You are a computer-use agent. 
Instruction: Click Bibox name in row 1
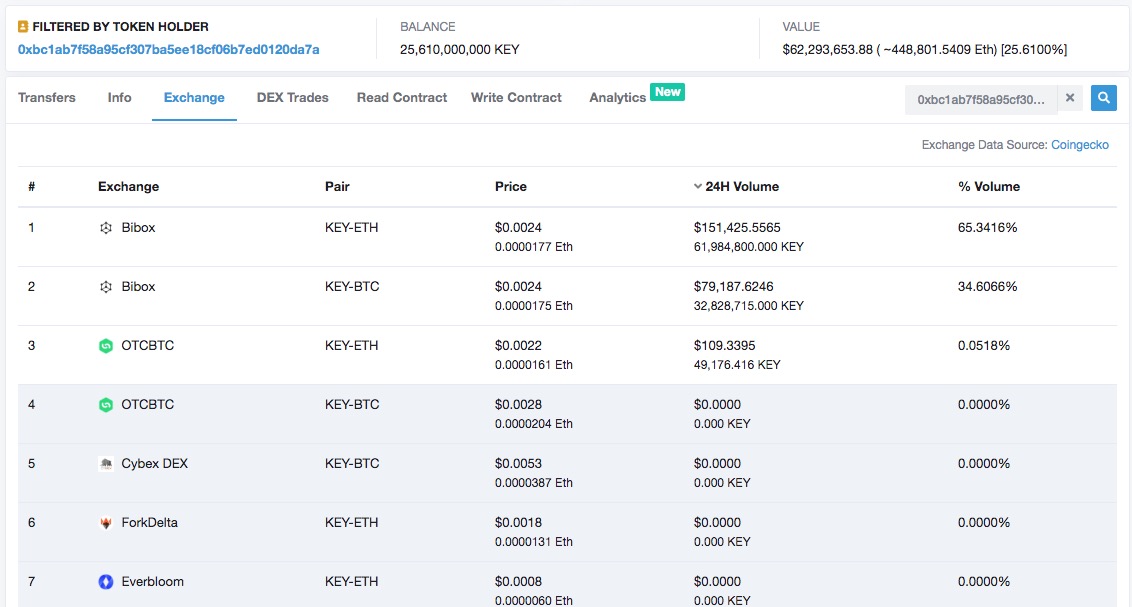tap(138, 227)
